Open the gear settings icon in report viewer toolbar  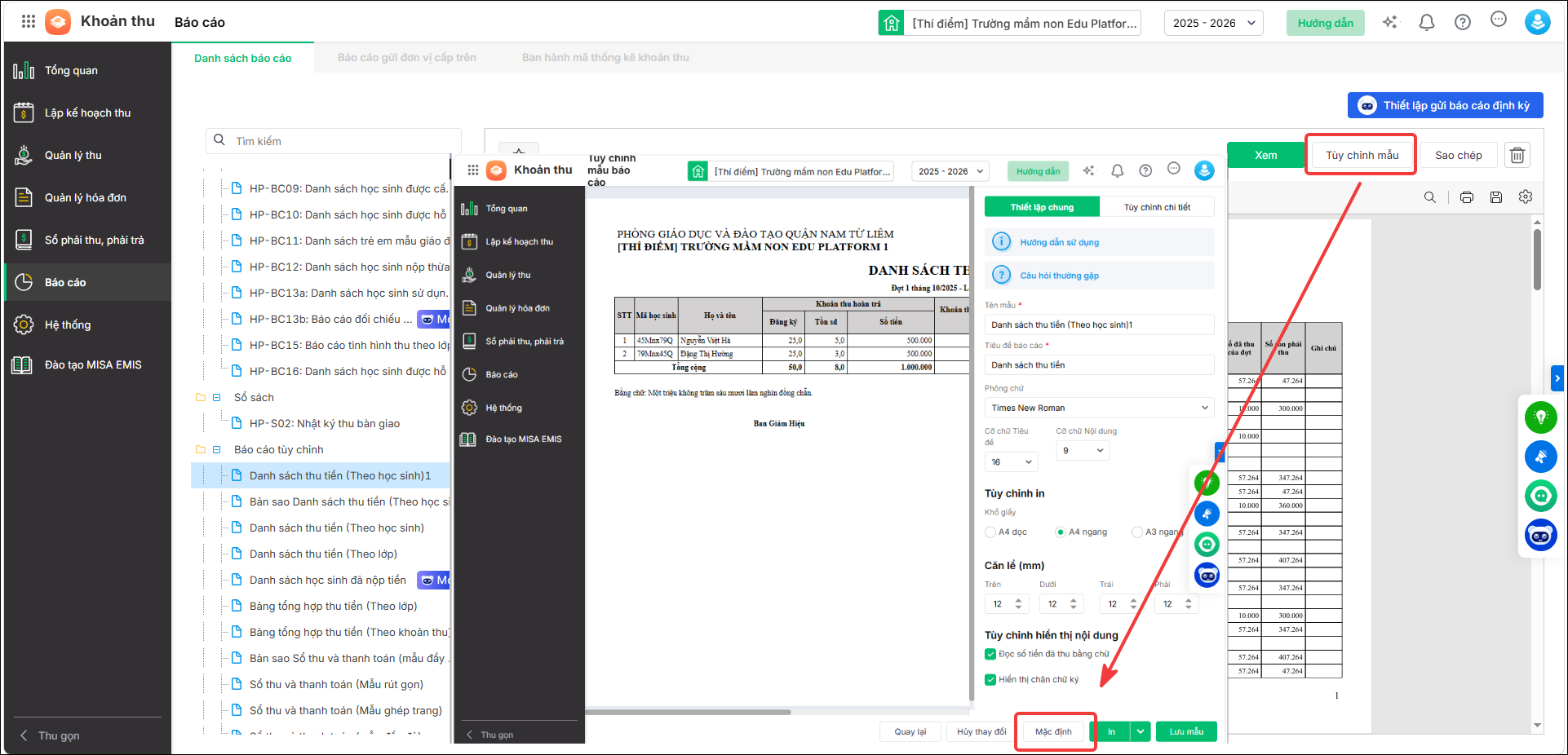[1526, 197]
